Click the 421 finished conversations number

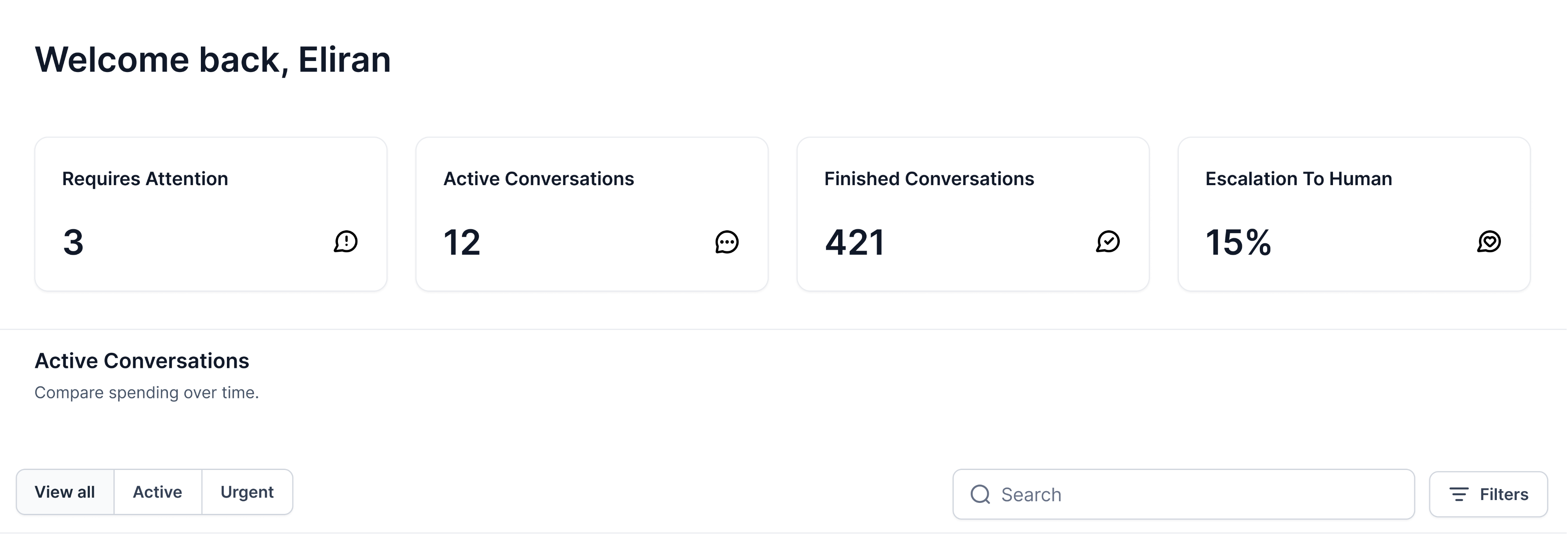click(x=855, y=242)
